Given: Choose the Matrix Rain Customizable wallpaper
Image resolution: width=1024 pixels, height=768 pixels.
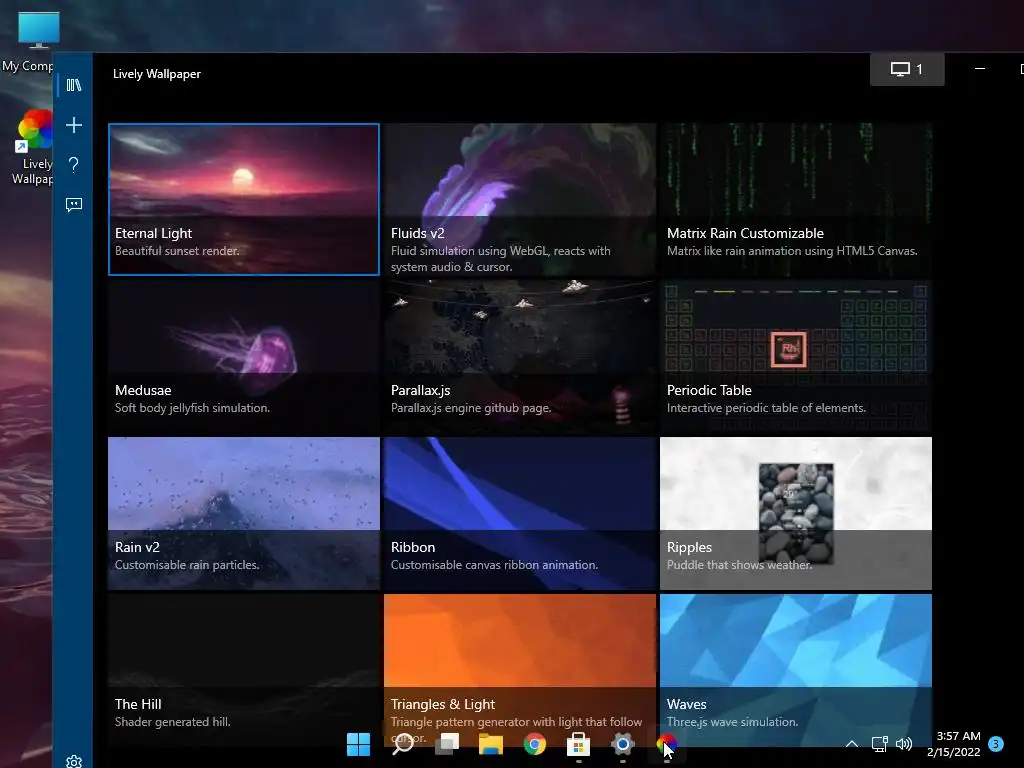Looking at the screenshot, I should (x=795, y=199).
